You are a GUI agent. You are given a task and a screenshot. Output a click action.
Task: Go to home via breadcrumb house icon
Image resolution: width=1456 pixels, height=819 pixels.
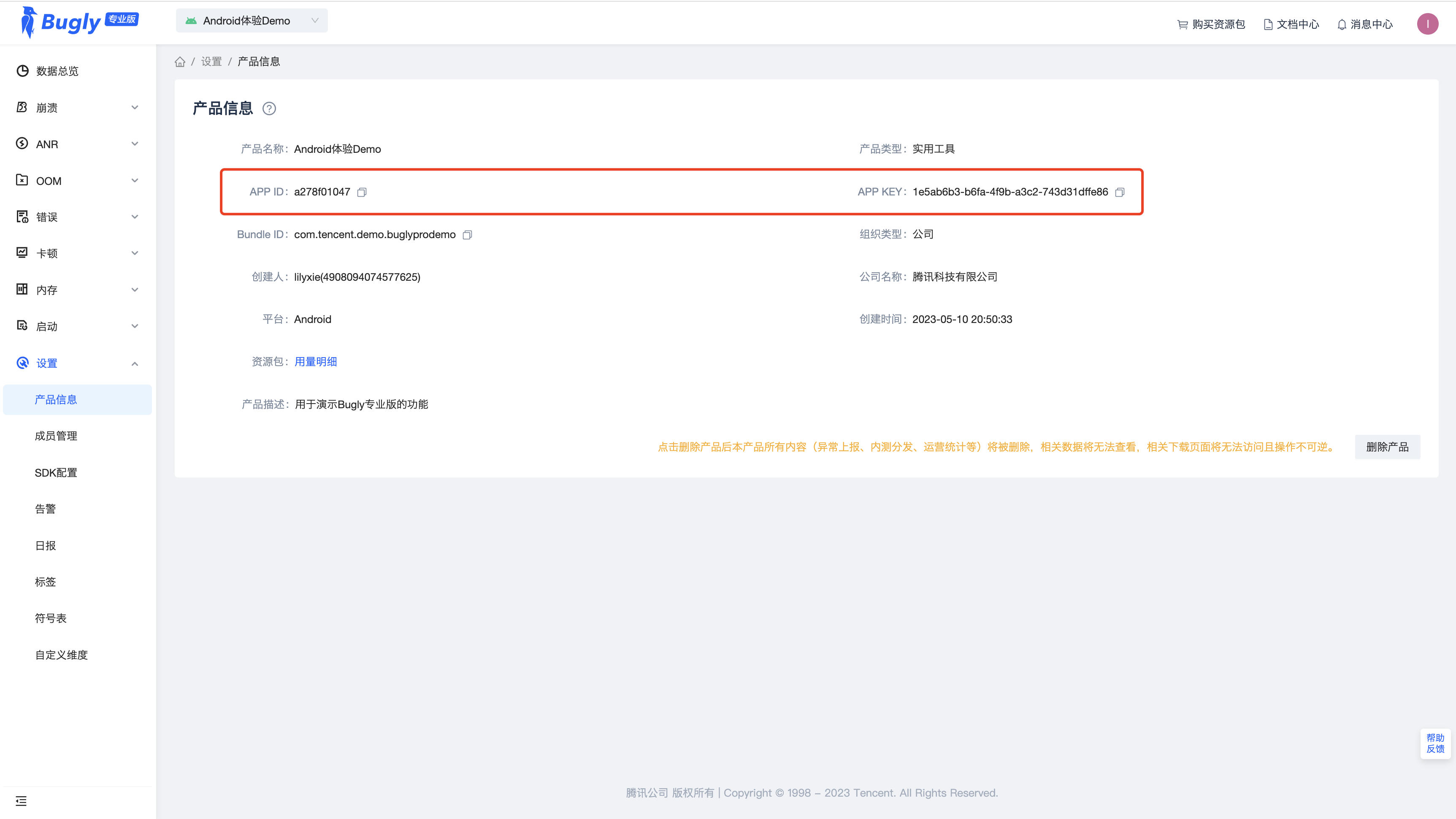pyautogui.click(x=180, y=62)
